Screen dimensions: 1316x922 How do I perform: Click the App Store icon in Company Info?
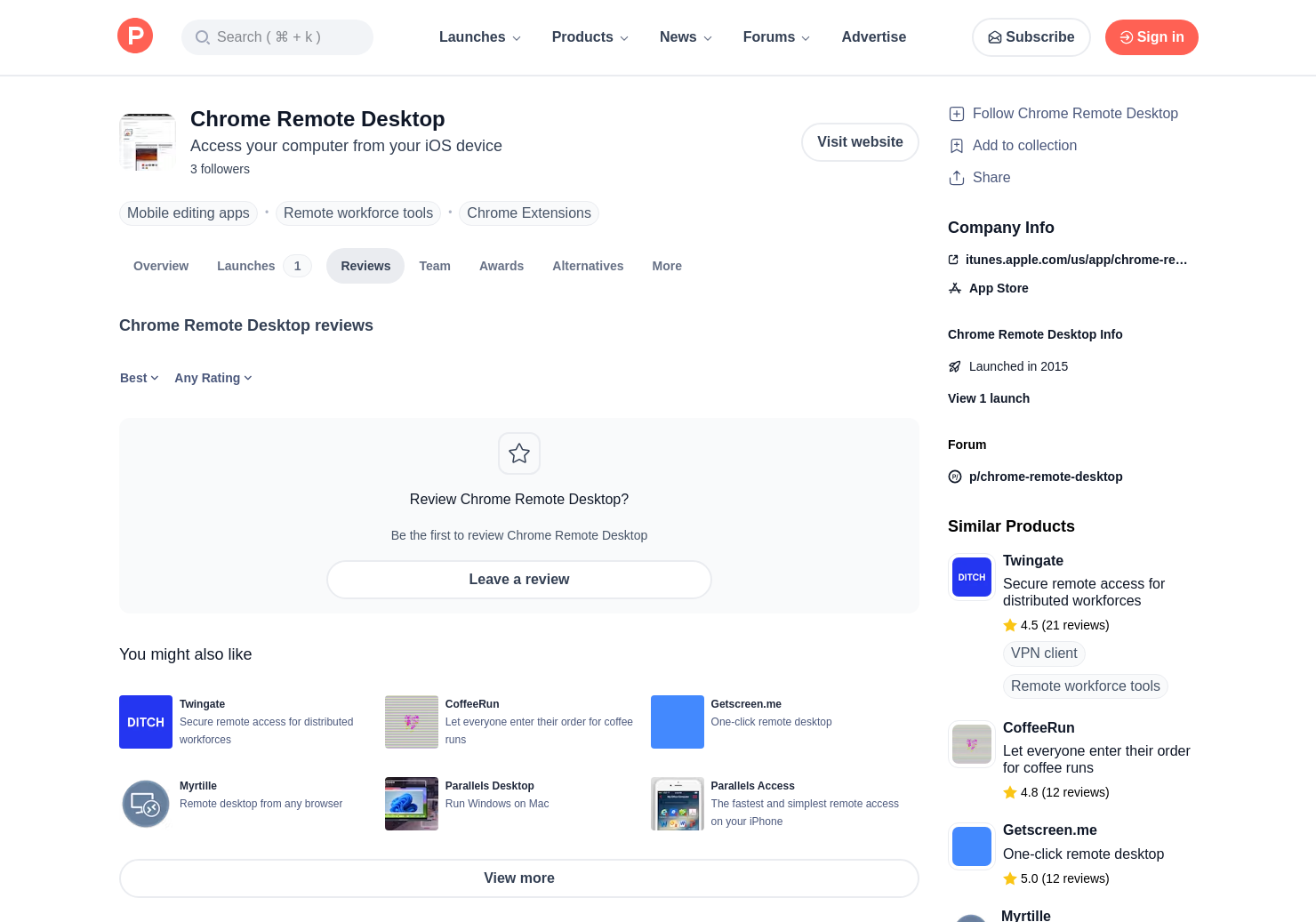(x=955, y=288)
